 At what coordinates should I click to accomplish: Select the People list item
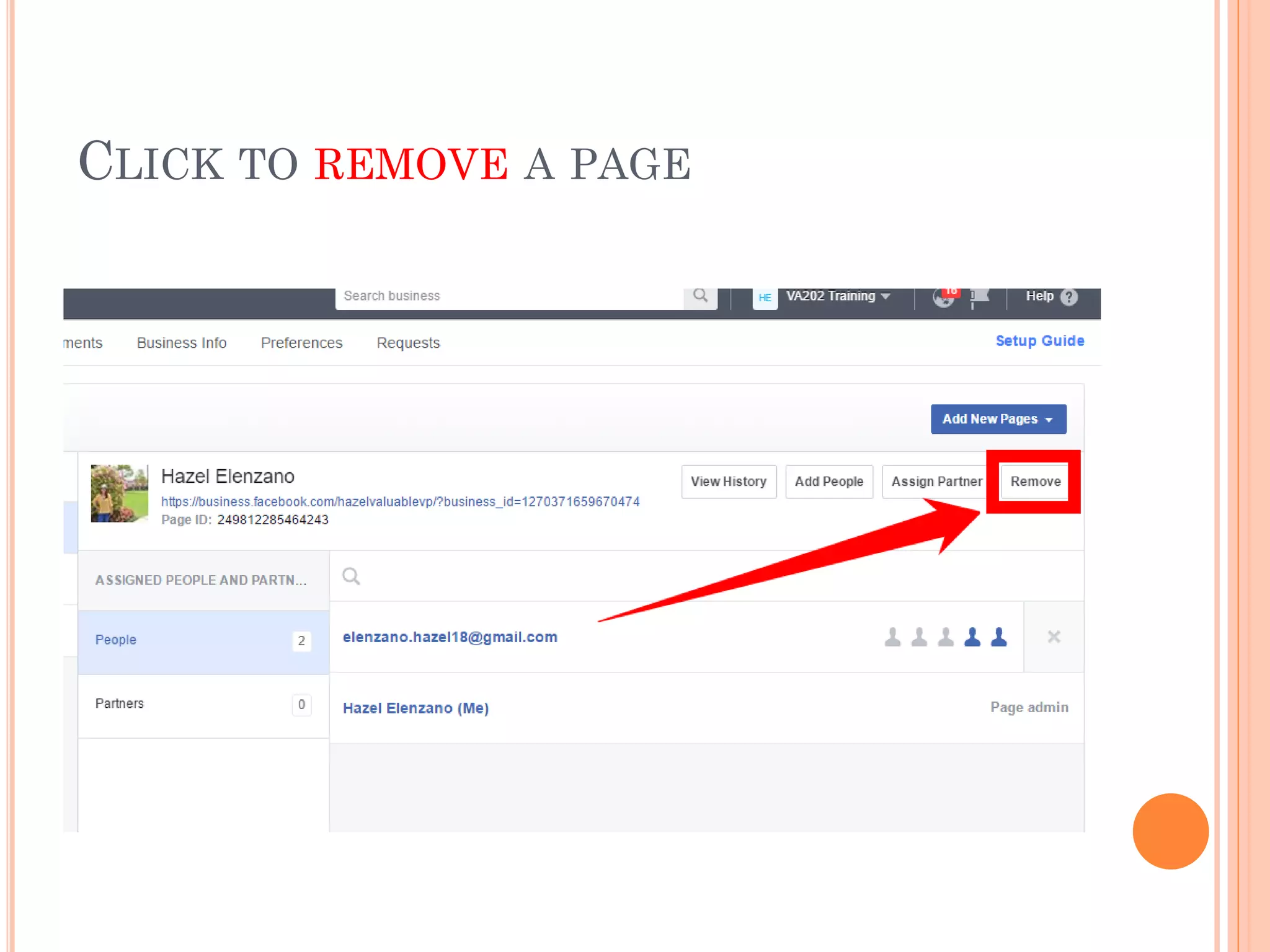[203, 641]
